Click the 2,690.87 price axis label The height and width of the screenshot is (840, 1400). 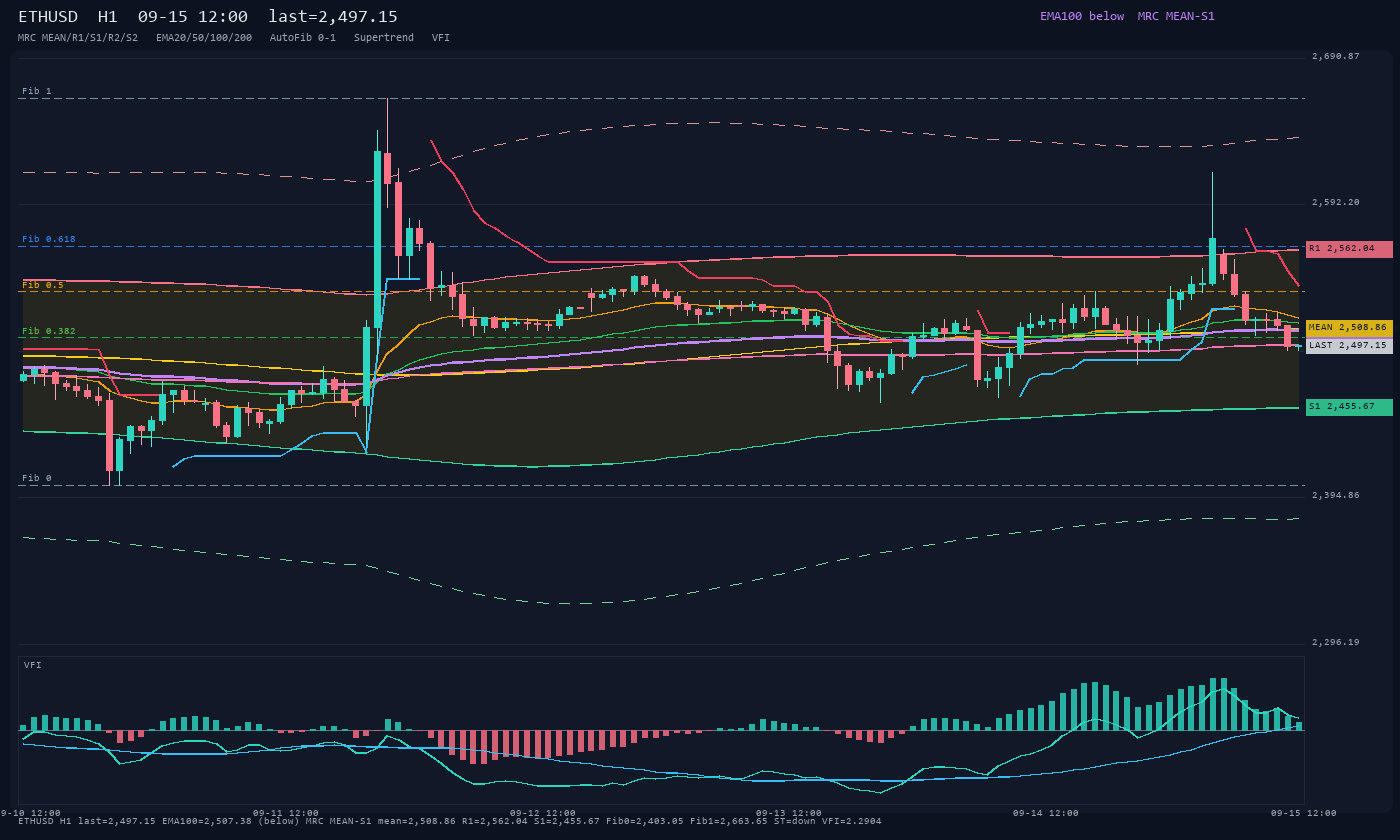point(1336,56)
